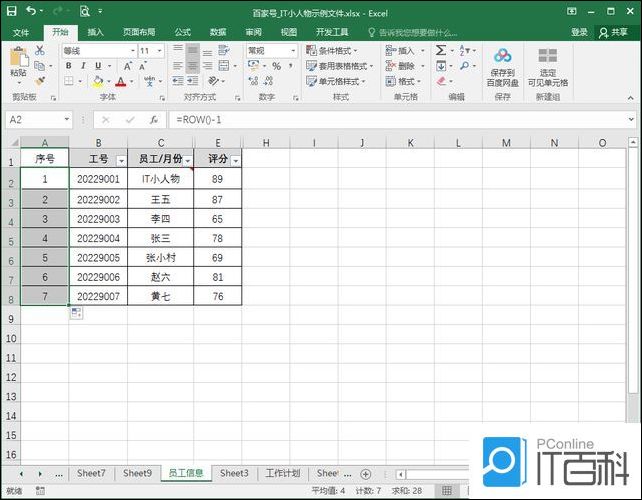Click 条件格式 conditional formatting button
Screen dimensions: 642x500
click(338, 51)
